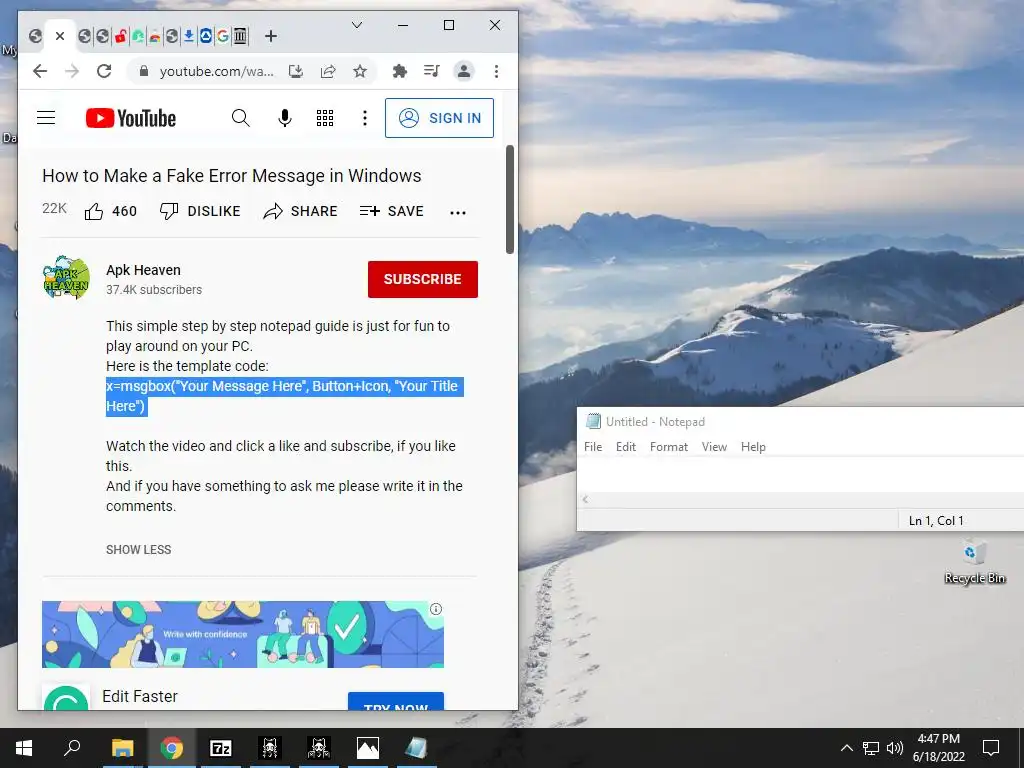Open network icon in system tray

click(x=871, y=748)
